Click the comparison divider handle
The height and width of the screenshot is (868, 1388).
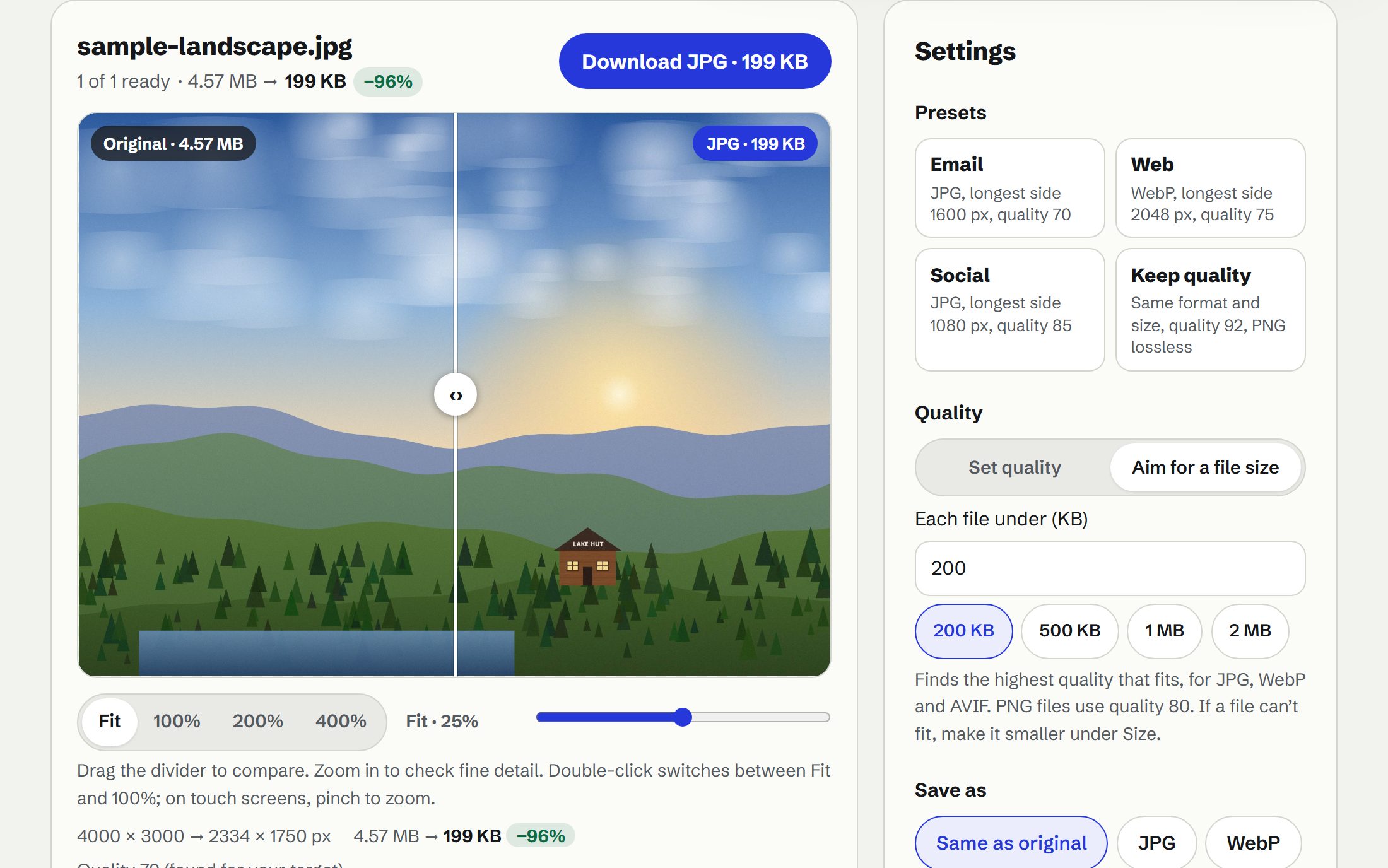click(456, 395)
